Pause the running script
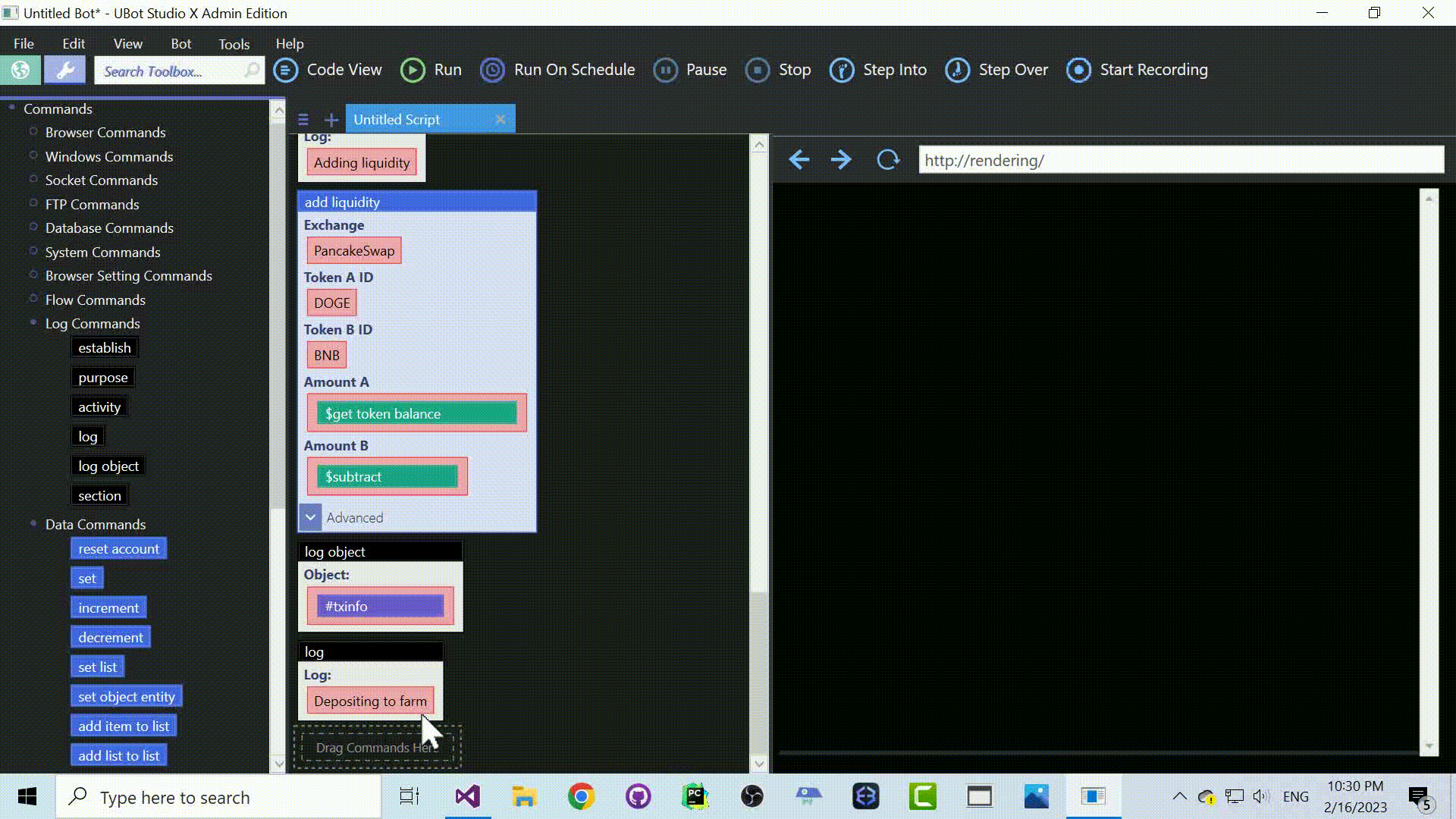The image size is (1456, 819). (690, 70)
